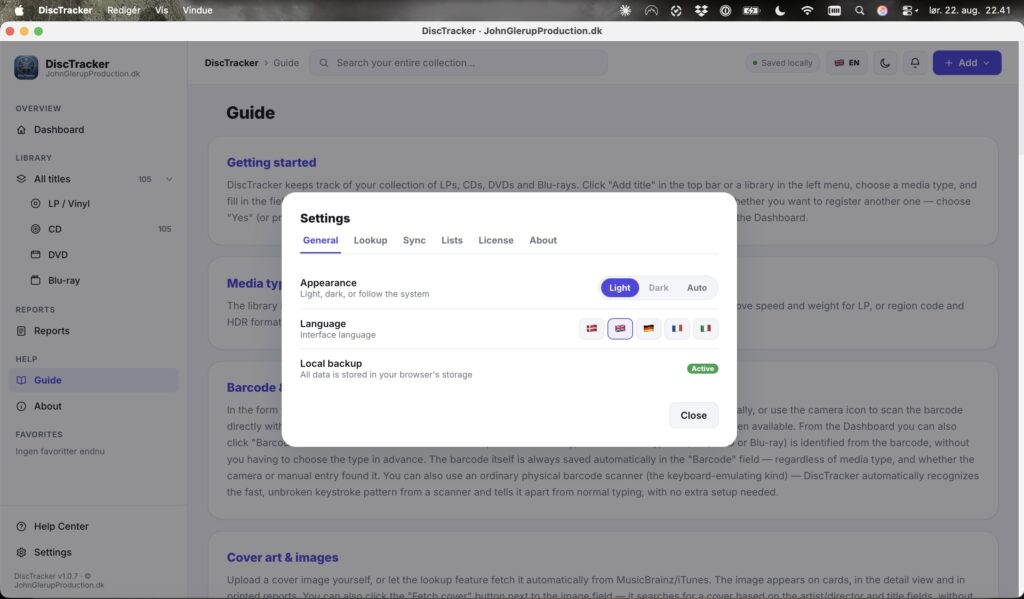Viewport: 1024px width, 599px height.
Task: Switch to the Lists settings tab
Action: coord(452,240)
